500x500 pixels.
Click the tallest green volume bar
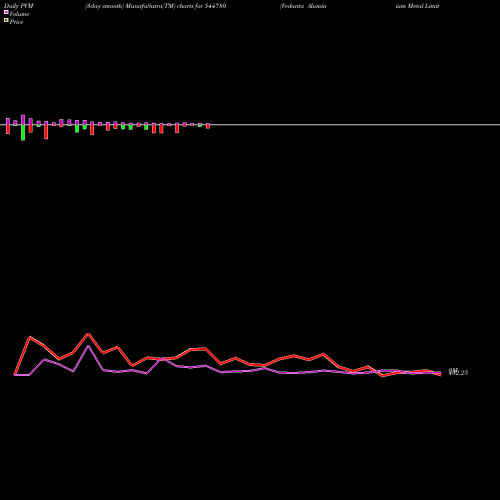click(x=23, y=132)
